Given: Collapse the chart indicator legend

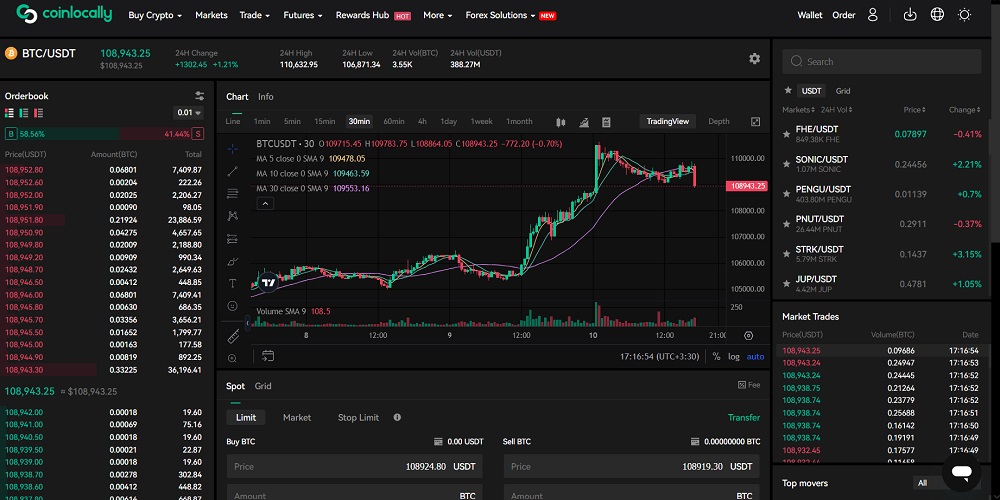Looking at the screenshot, I should coord(265,203).
